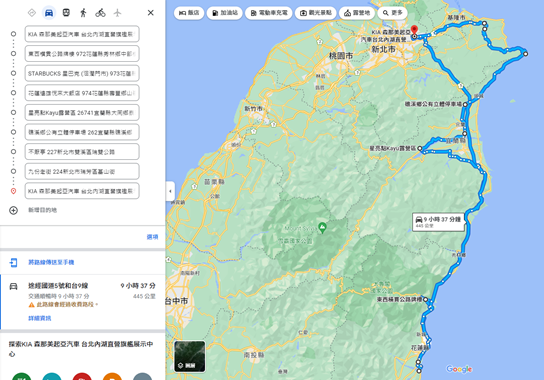Click the 飯店 hotels filter chip
Viewport: 544px width, 380px height.
[x=189, y=13]
